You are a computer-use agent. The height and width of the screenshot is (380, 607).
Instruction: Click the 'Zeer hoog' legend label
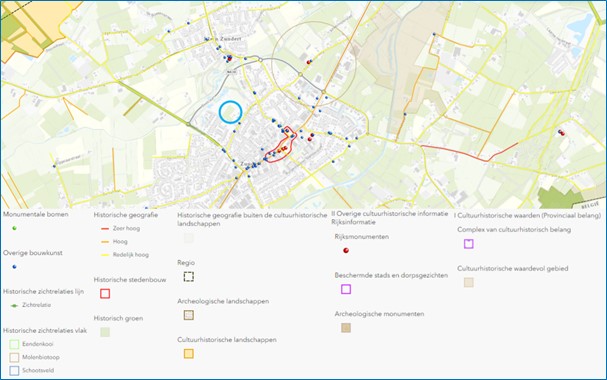(x=126, y=229)
